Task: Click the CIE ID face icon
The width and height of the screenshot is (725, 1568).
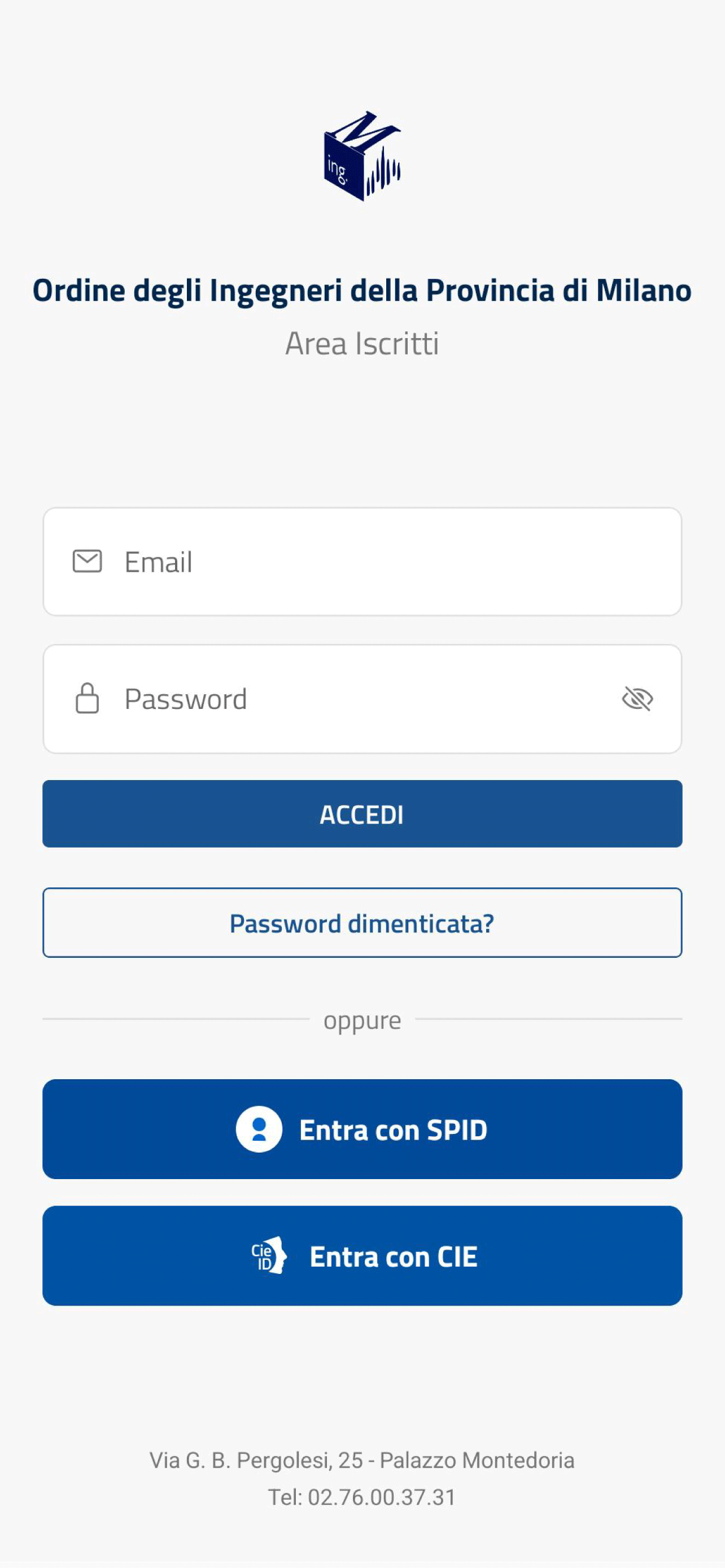Action: (x=268, y=1255)
